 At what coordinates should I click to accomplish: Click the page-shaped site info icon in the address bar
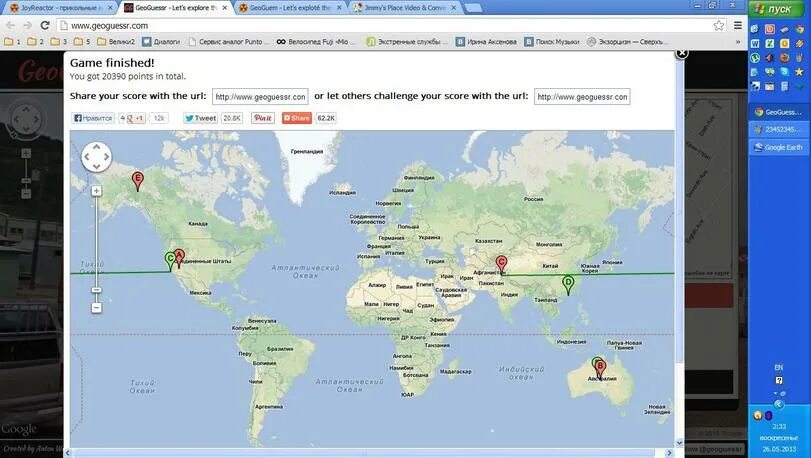click(x=64, y=25)
